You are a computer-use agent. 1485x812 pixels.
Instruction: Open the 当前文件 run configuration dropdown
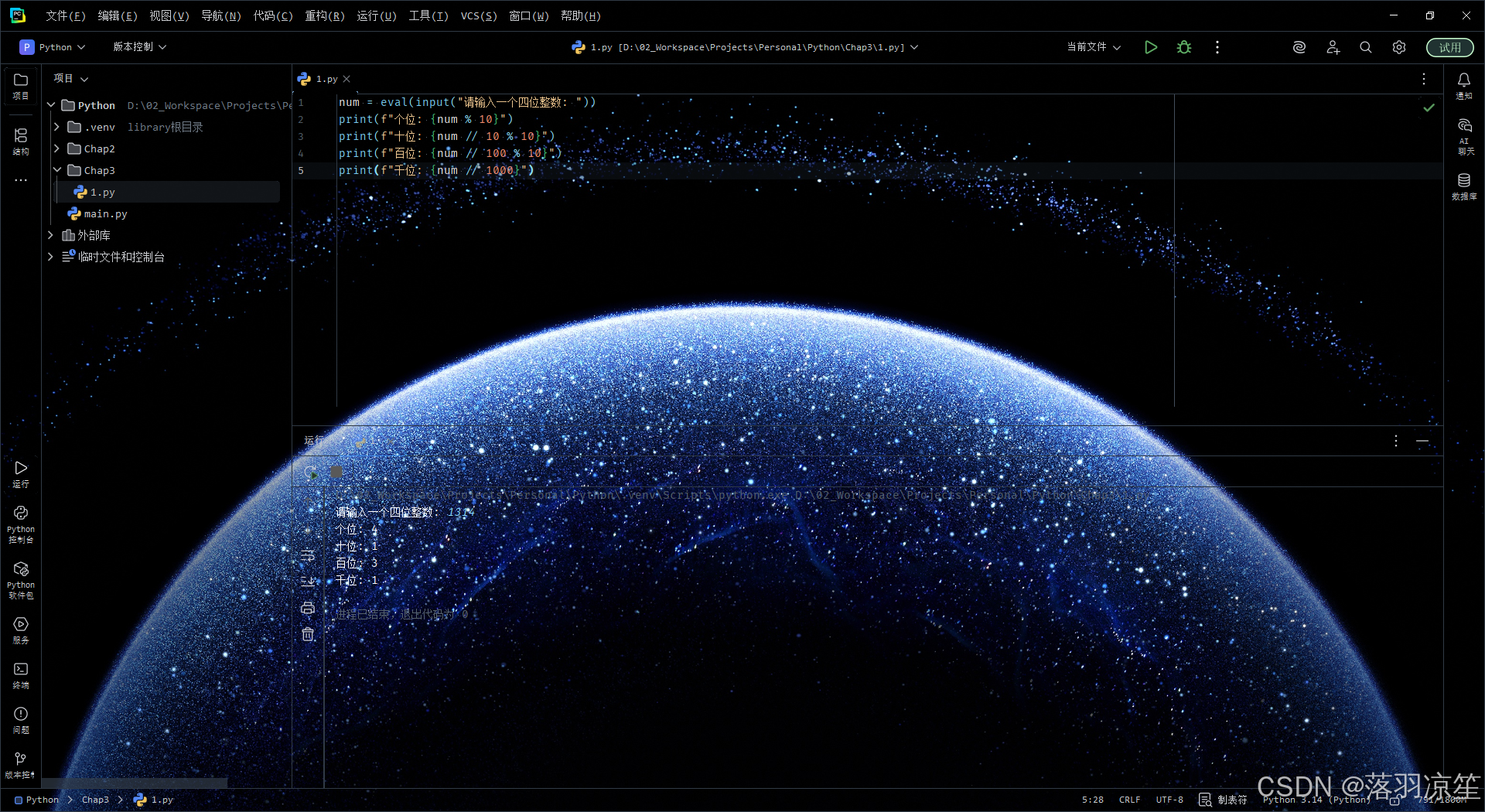pos(1094,47)
